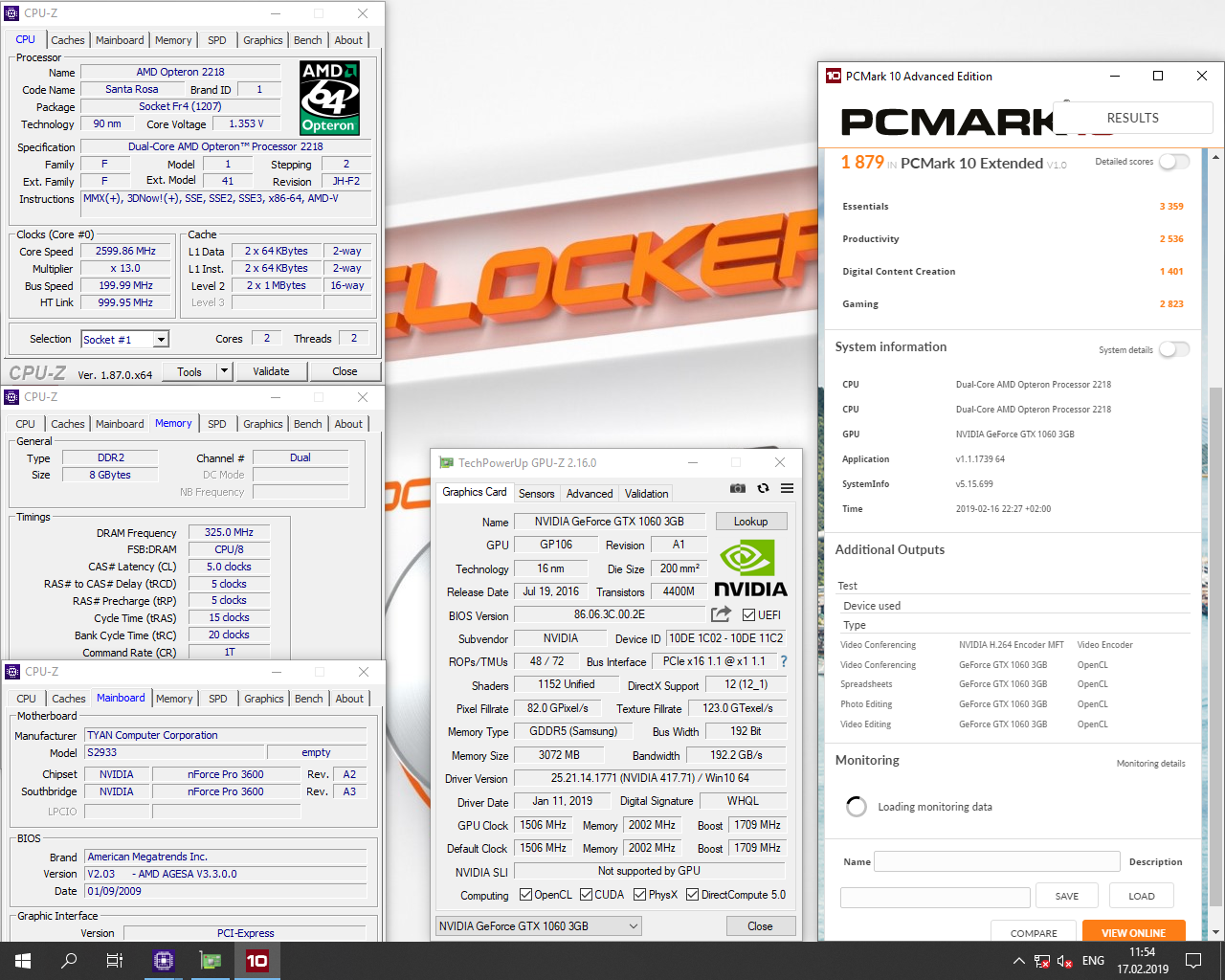Click the LOAD button in PCMark
1225x980 pixels.
tap(1142, 897)
